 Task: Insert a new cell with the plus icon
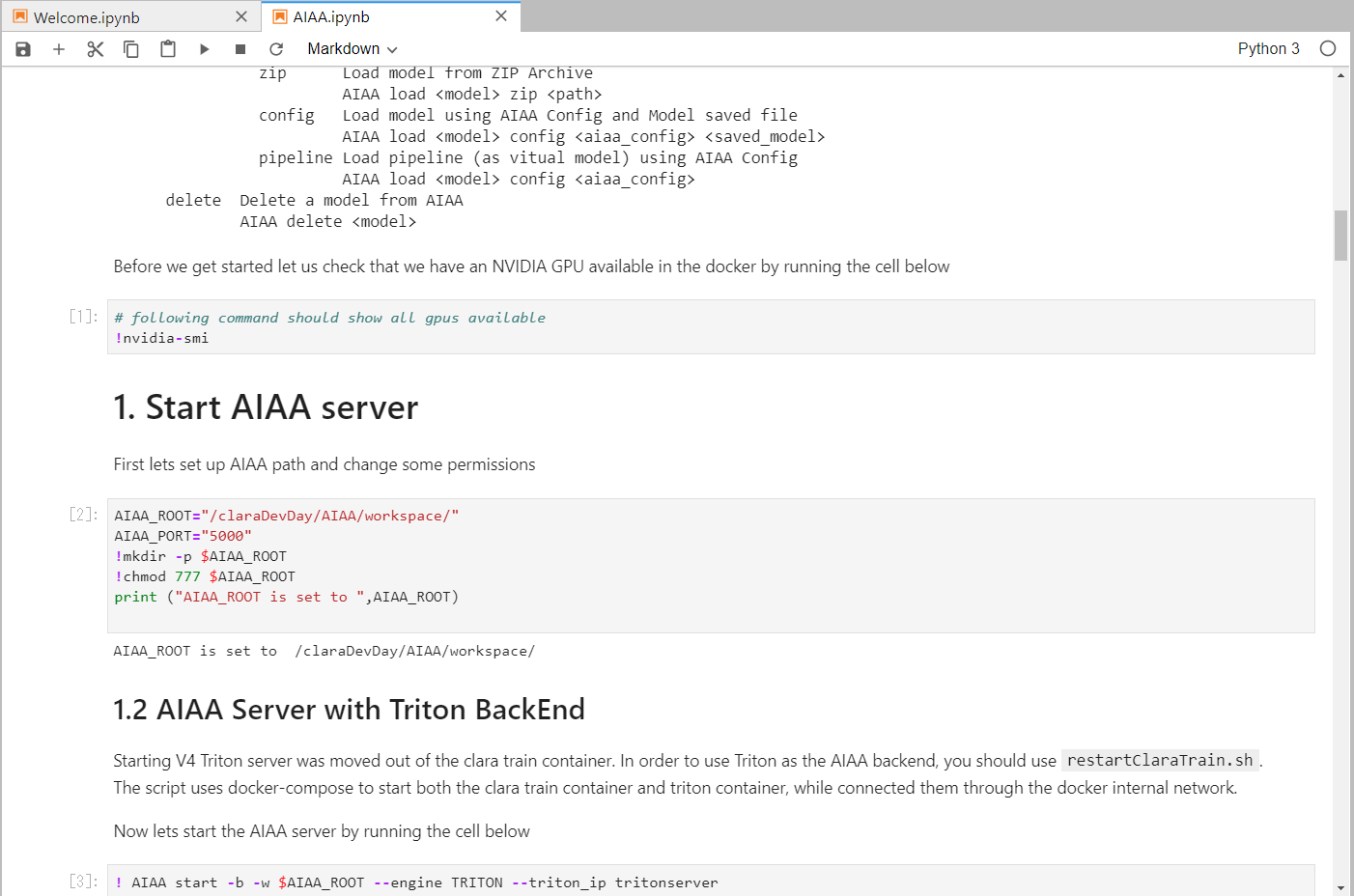pos(59,49)
